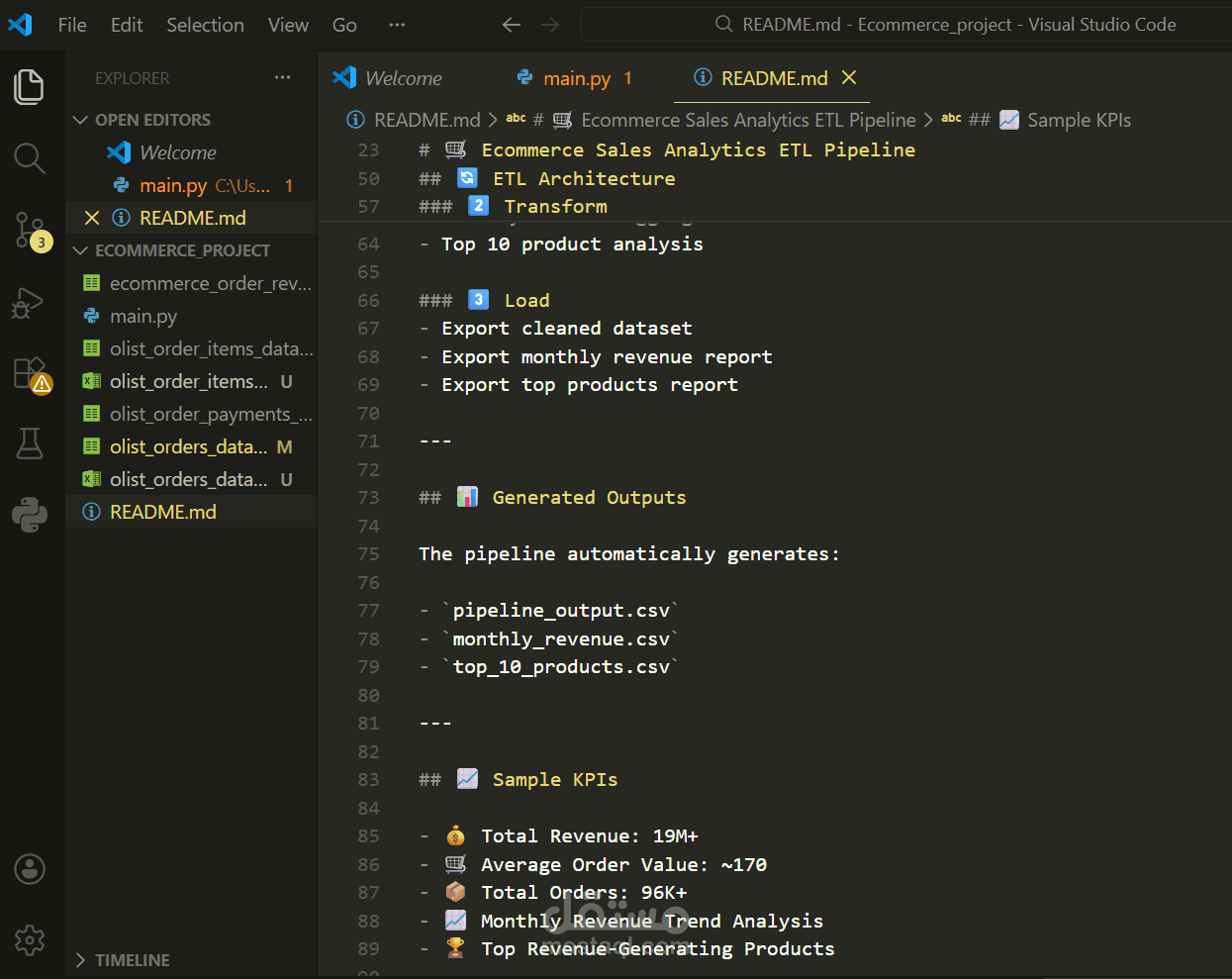Open the Selection menu
The width and height of the screenshot is (1232, 979).
[205, 25]
